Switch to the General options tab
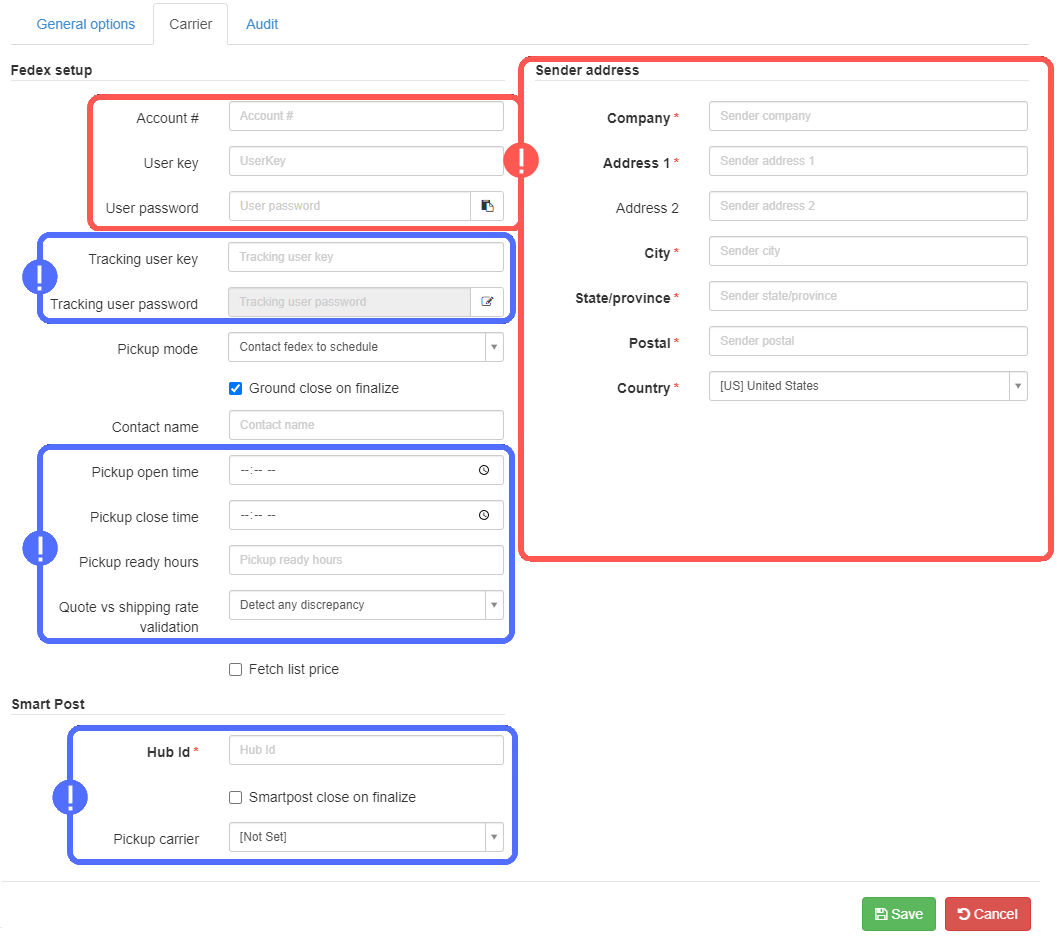1062x938 pixels. click(85, 24)
